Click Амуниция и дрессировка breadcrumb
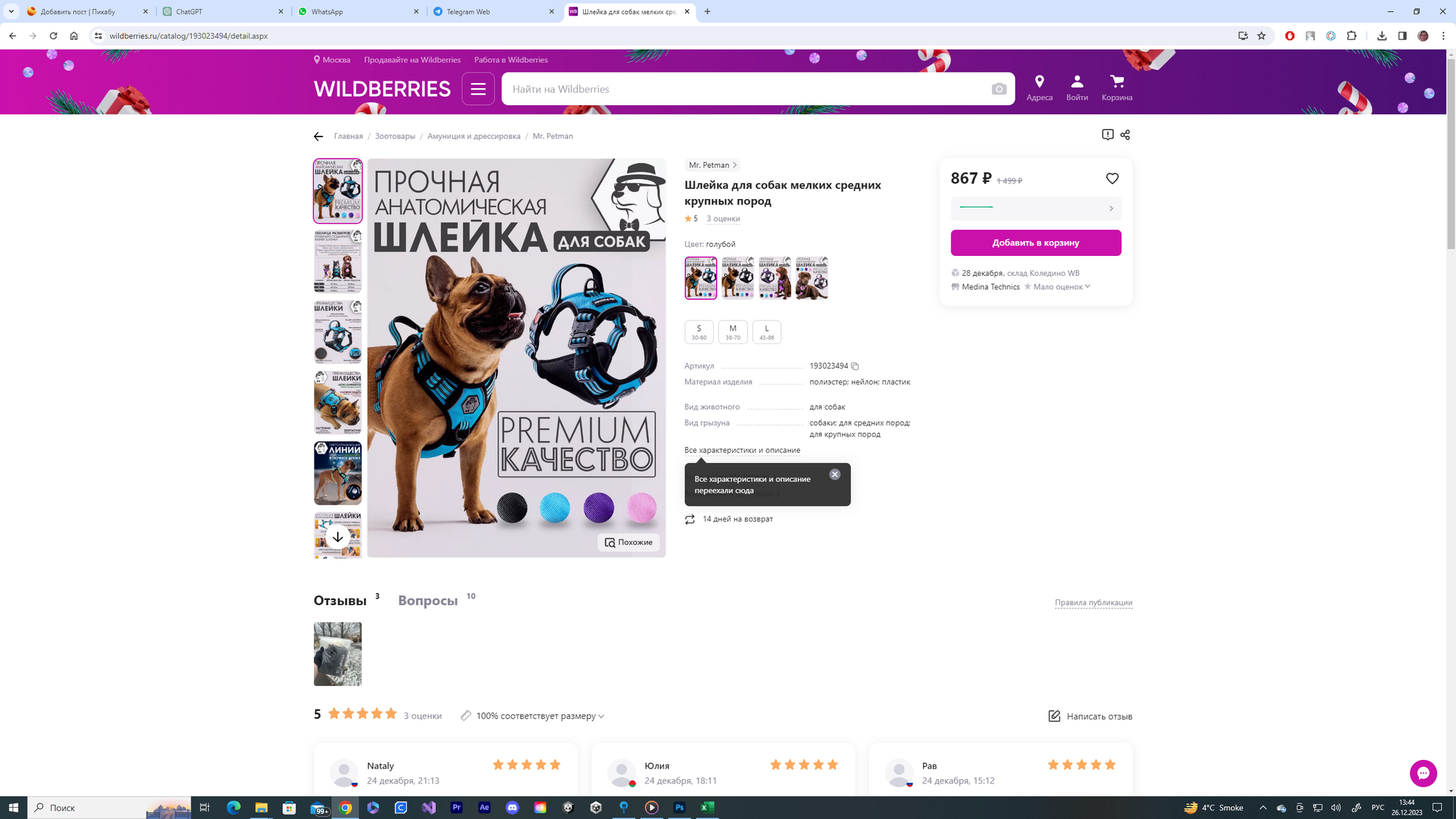The width and height of the screenshot is (1456, 819). point(473,136)
